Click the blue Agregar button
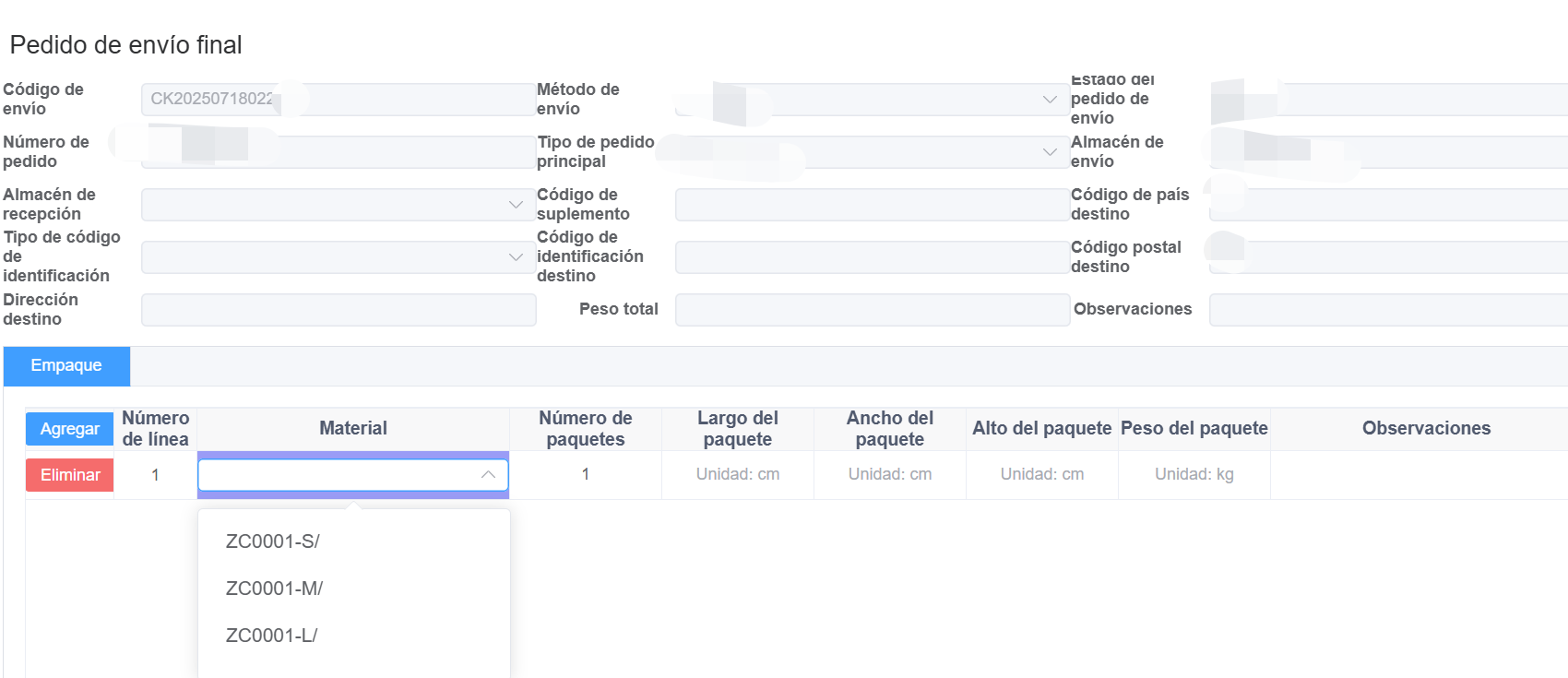Screen dimensions: 1568x678 point(69,429)
